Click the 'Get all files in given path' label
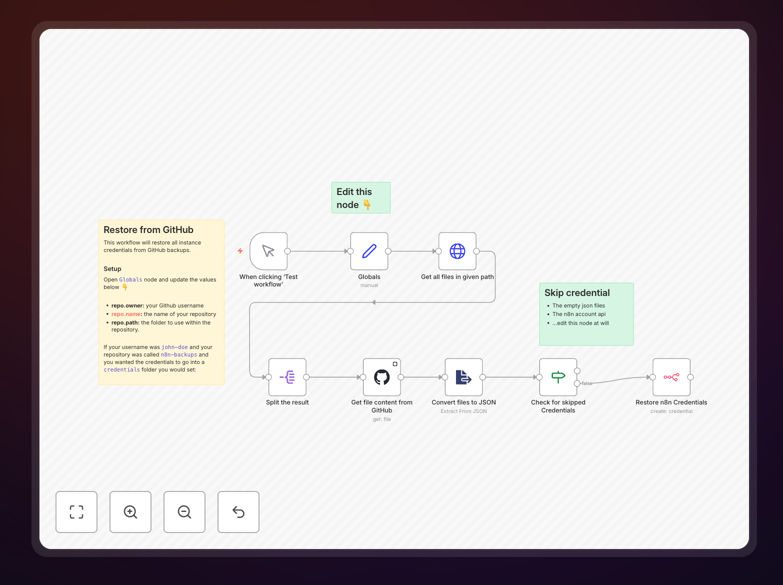Screen dimensions: 783x585 [457, 277]
